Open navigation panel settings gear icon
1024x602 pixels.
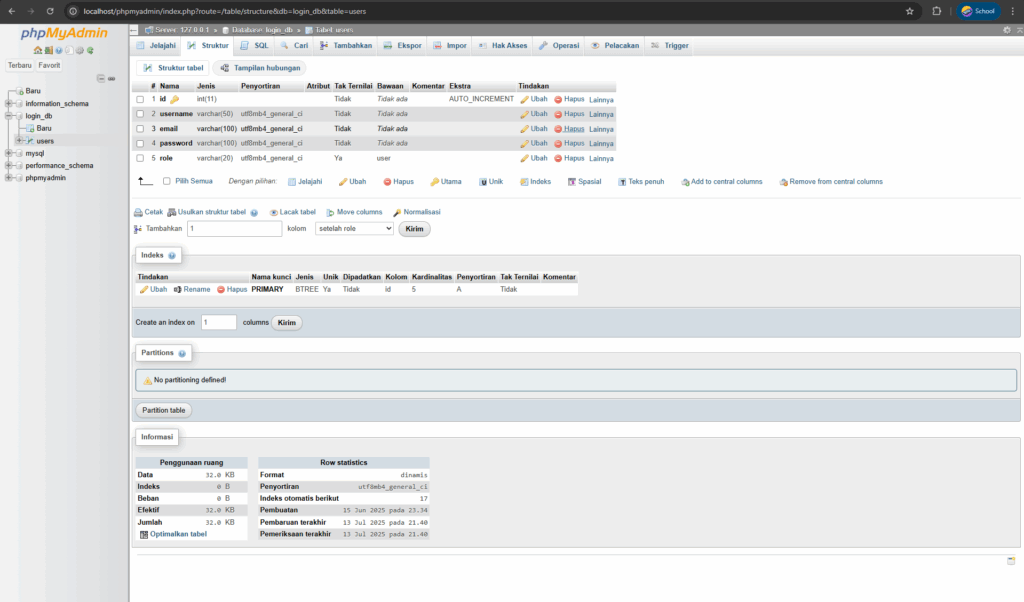point(80,50)
